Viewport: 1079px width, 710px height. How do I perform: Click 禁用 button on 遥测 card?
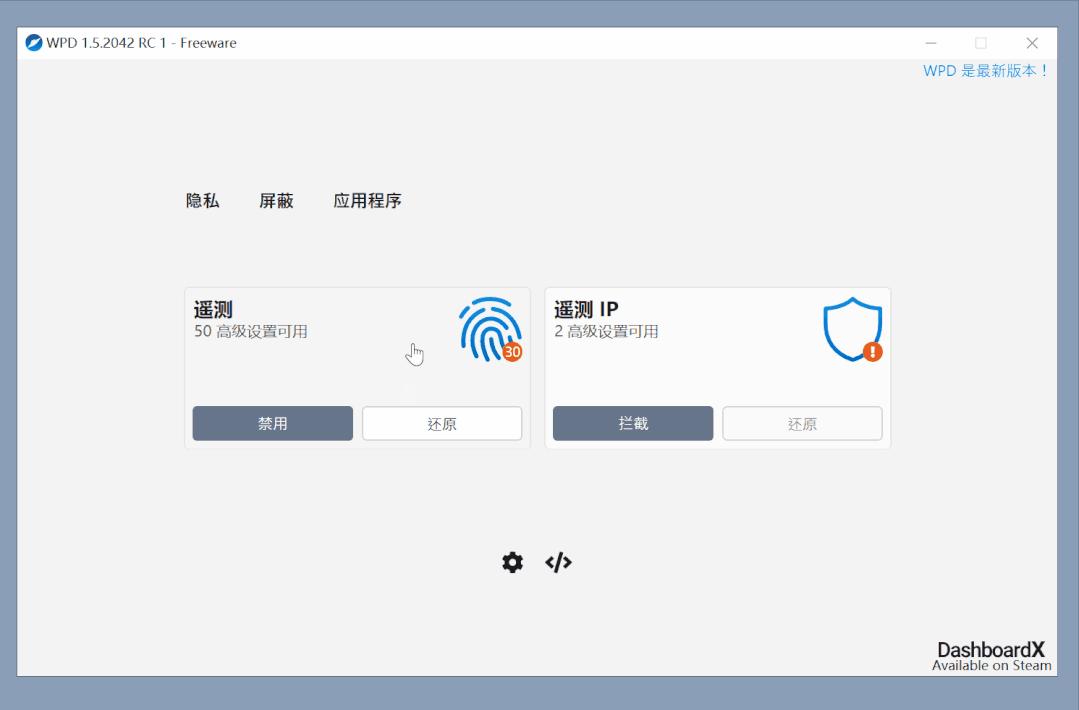coord(273,423)
